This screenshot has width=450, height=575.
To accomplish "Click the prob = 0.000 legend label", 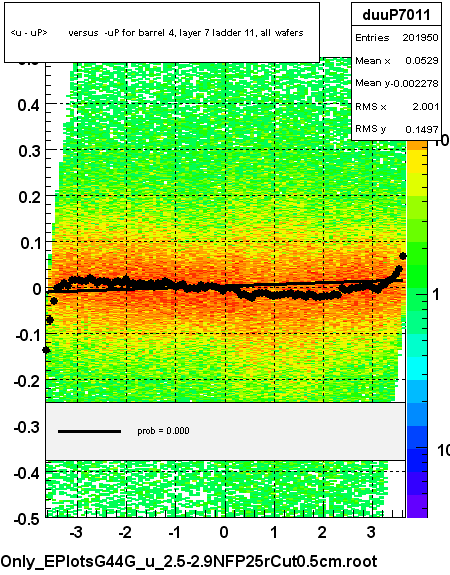I will (163, 431).
